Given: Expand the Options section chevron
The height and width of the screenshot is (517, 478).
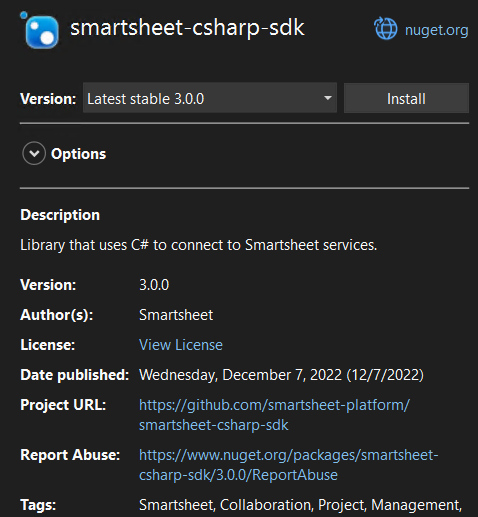Looking at the screenshot, I should [34, 153].
